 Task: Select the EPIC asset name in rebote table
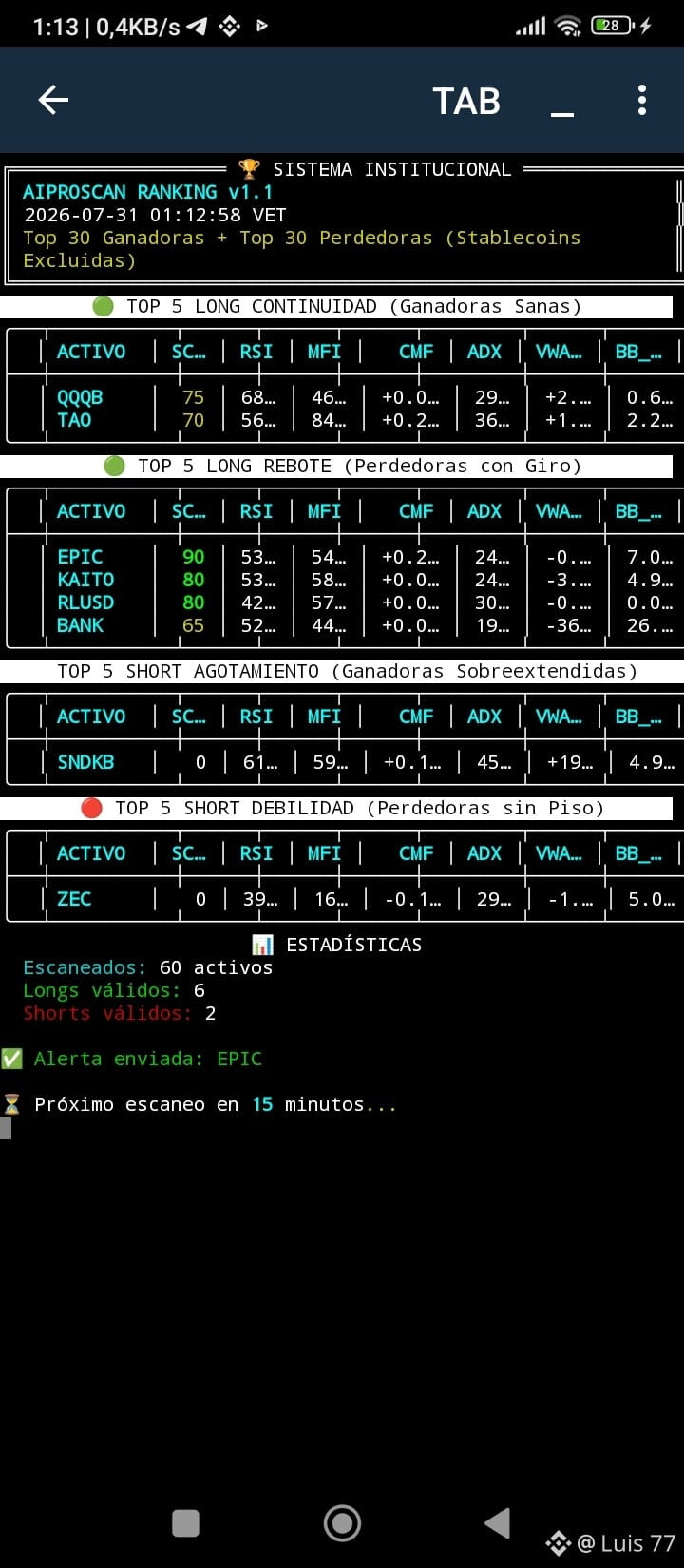pos(80,557)
